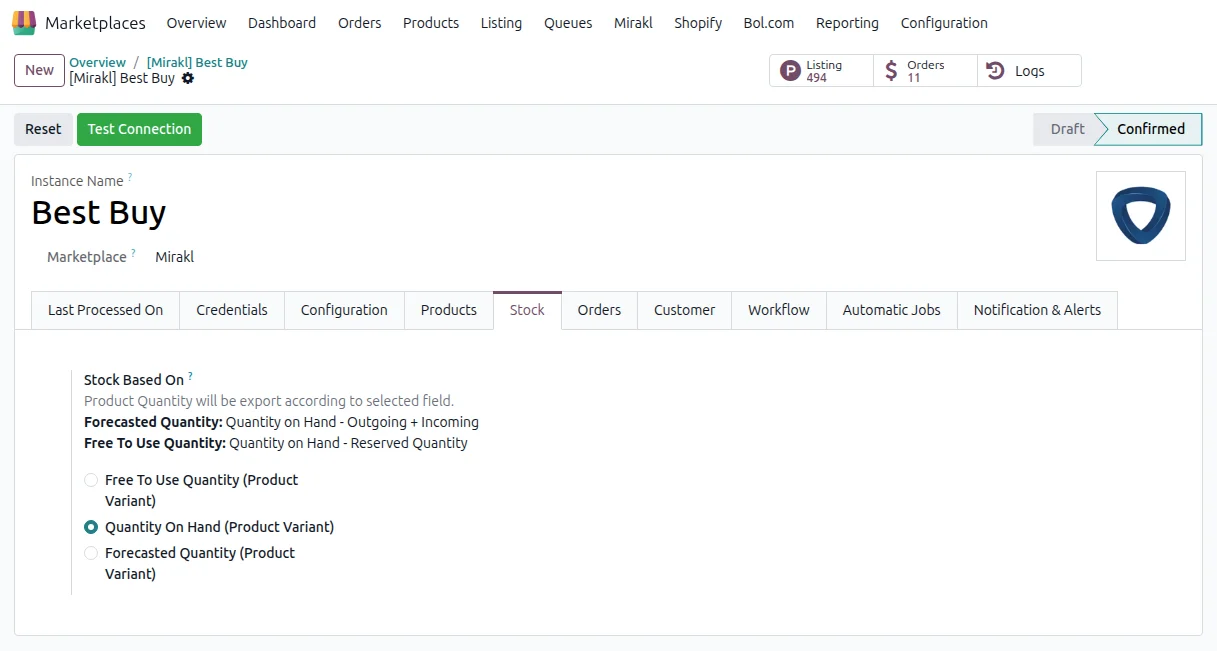Go to Overview breadcrumb link
Screen dimensions: 1217x651
click(x=97, y=62)
